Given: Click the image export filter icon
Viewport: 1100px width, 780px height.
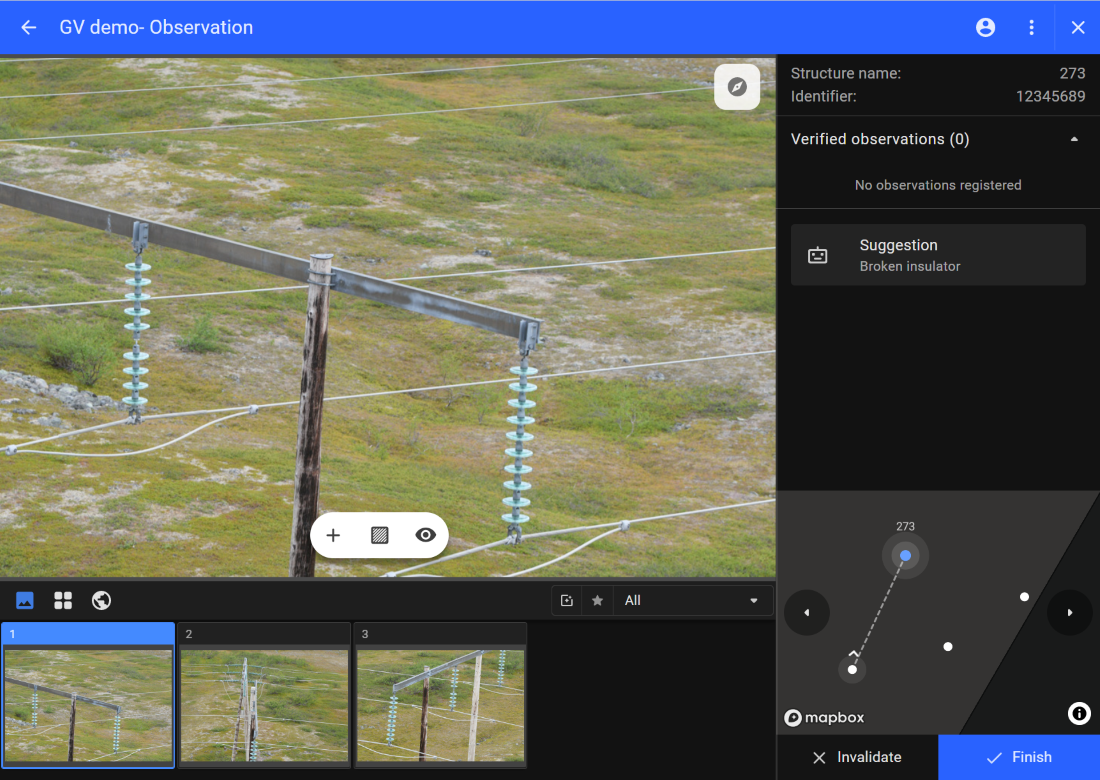Looking at the screenshot, I should pos(567,600).
